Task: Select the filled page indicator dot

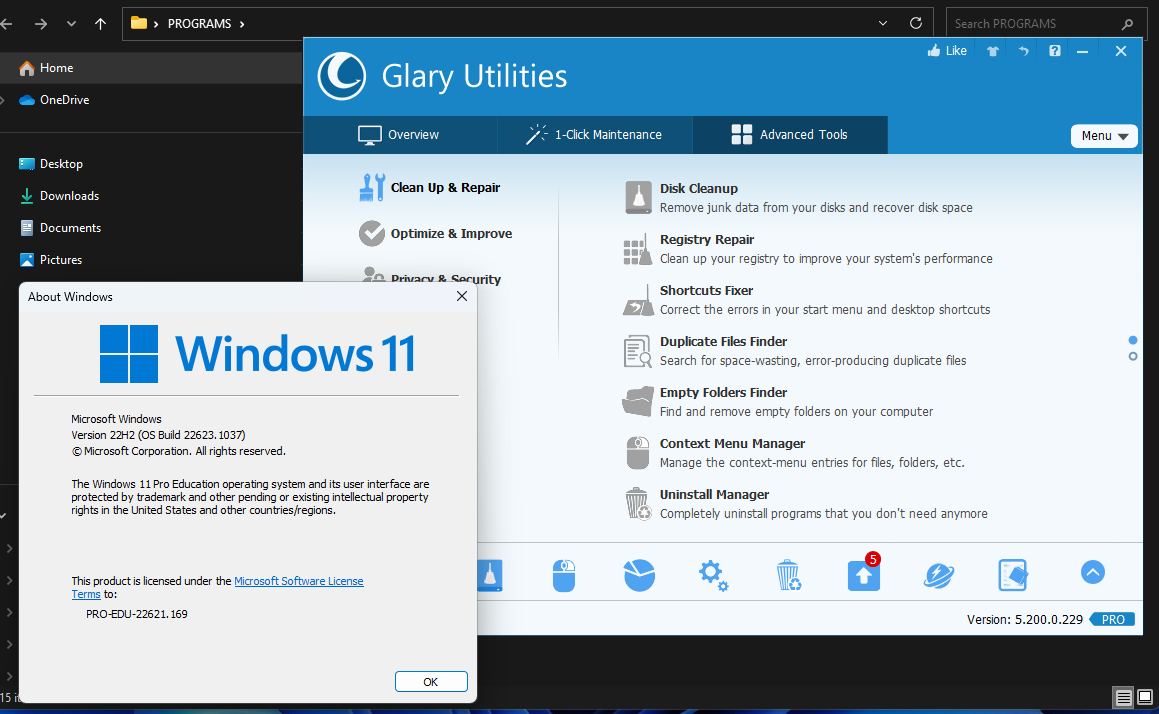Action: 1133,340
